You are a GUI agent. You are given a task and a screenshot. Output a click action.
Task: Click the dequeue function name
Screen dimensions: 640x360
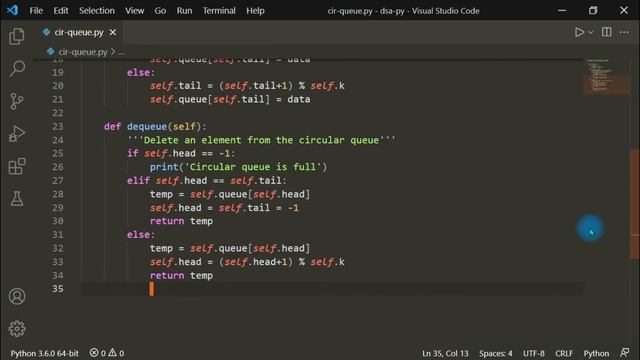coord(147,127)
